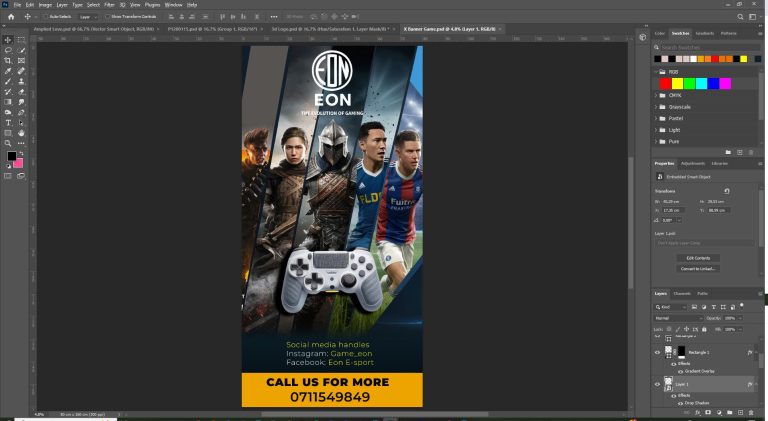
Task: Choose the Crop tool
Action: coord(8,61)
